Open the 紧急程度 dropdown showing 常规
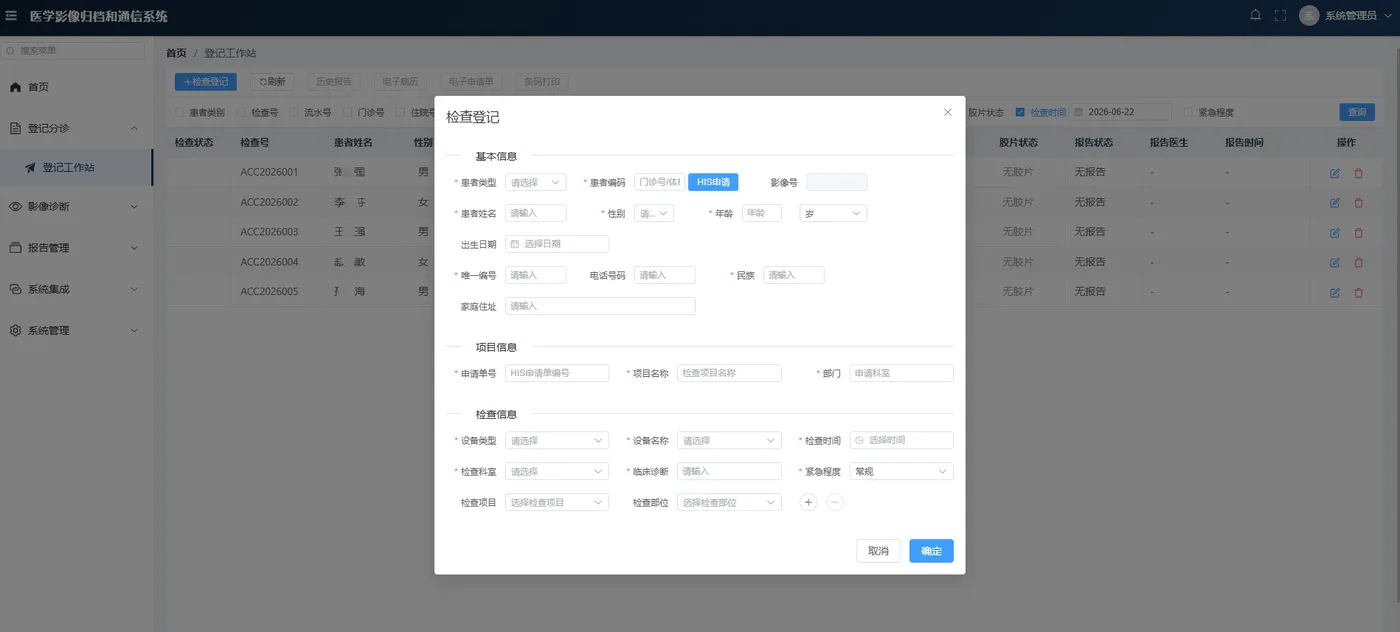This screenshot has height=632, width=1400. point(901,471)
